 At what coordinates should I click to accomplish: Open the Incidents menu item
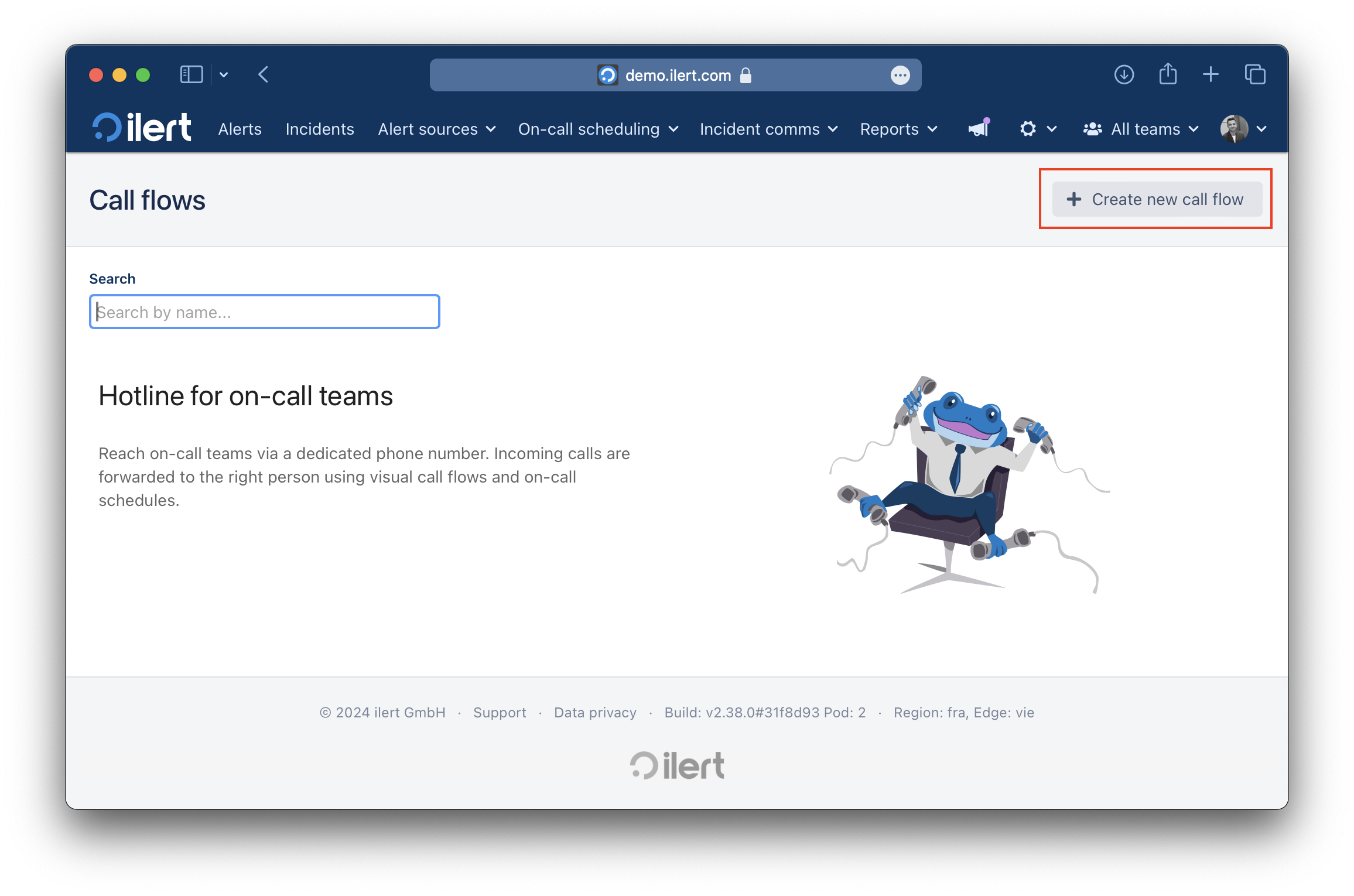click(x=320, y=129)
